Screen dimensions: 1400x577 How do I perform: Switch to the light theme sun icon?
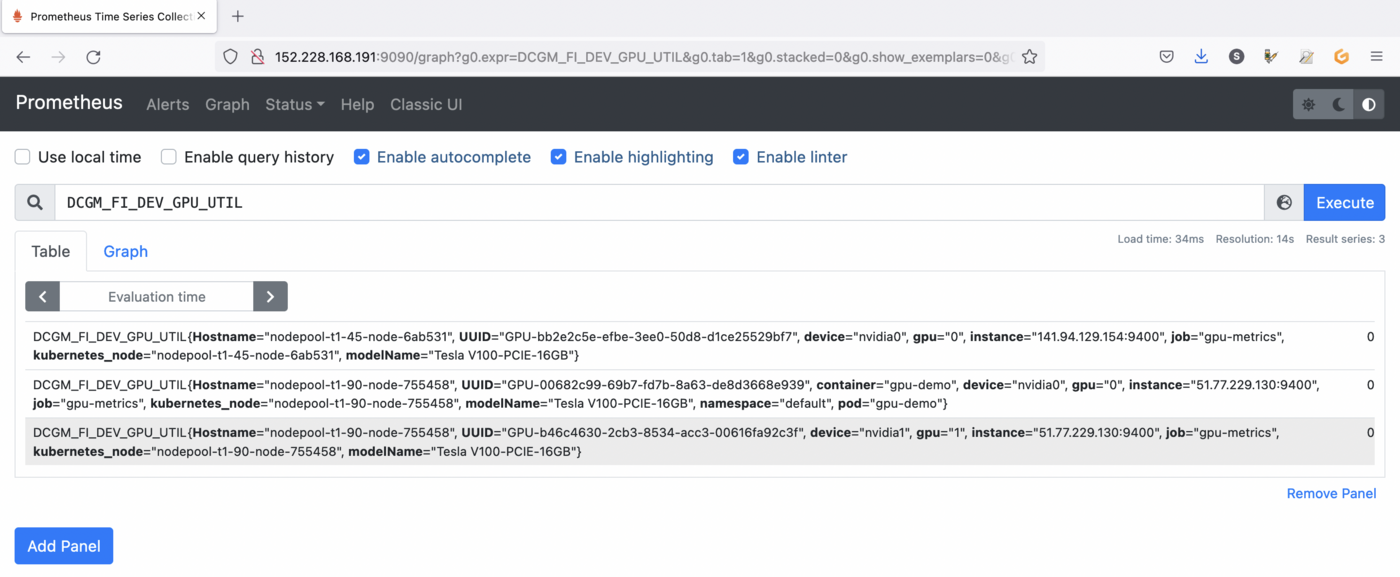(1309, 104)
